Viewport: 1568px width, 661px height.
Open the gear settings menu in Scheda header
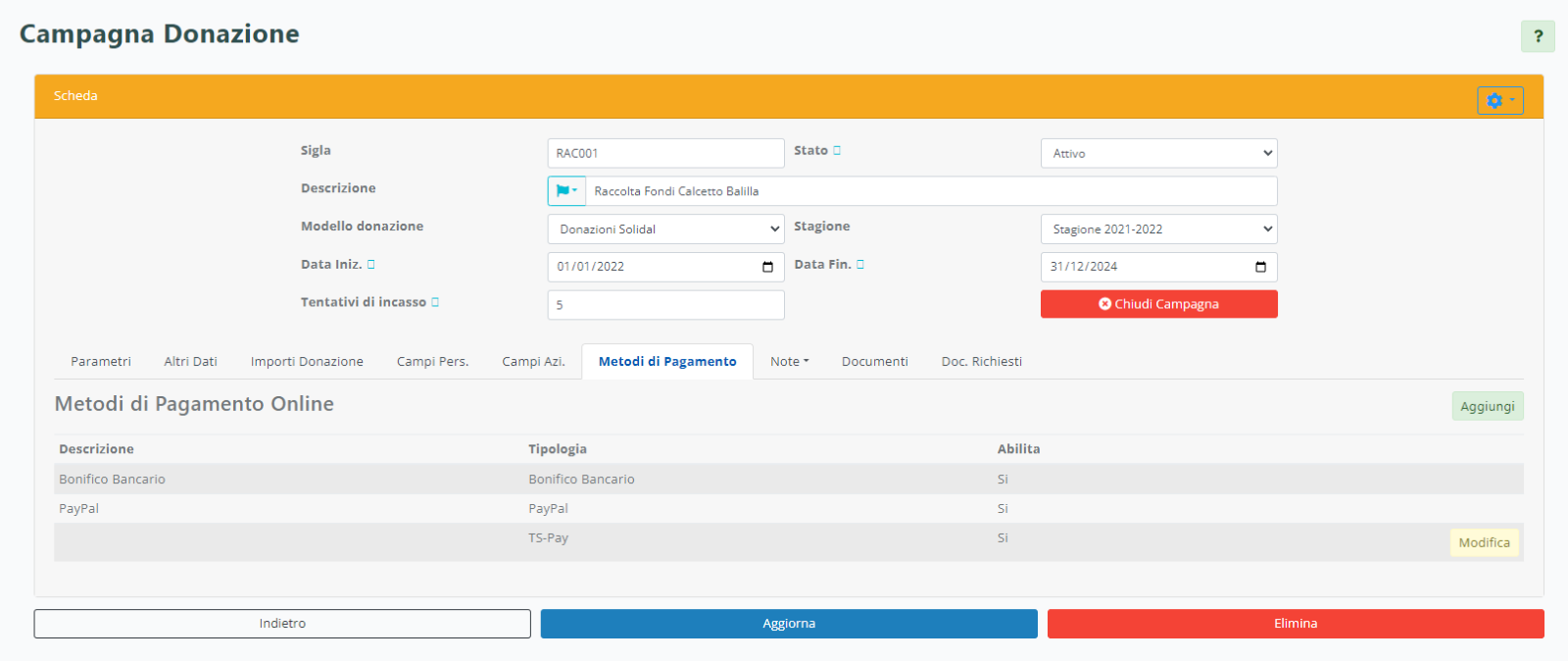point(1500,100)
